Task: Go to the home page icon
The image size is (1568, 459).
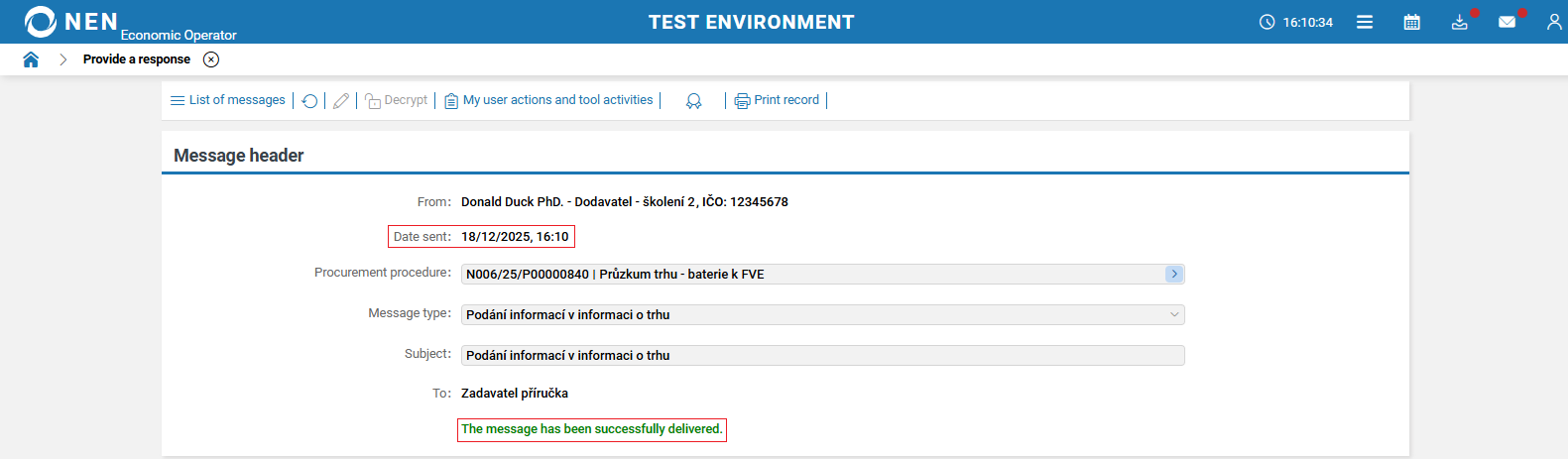Action: (31, 59)
